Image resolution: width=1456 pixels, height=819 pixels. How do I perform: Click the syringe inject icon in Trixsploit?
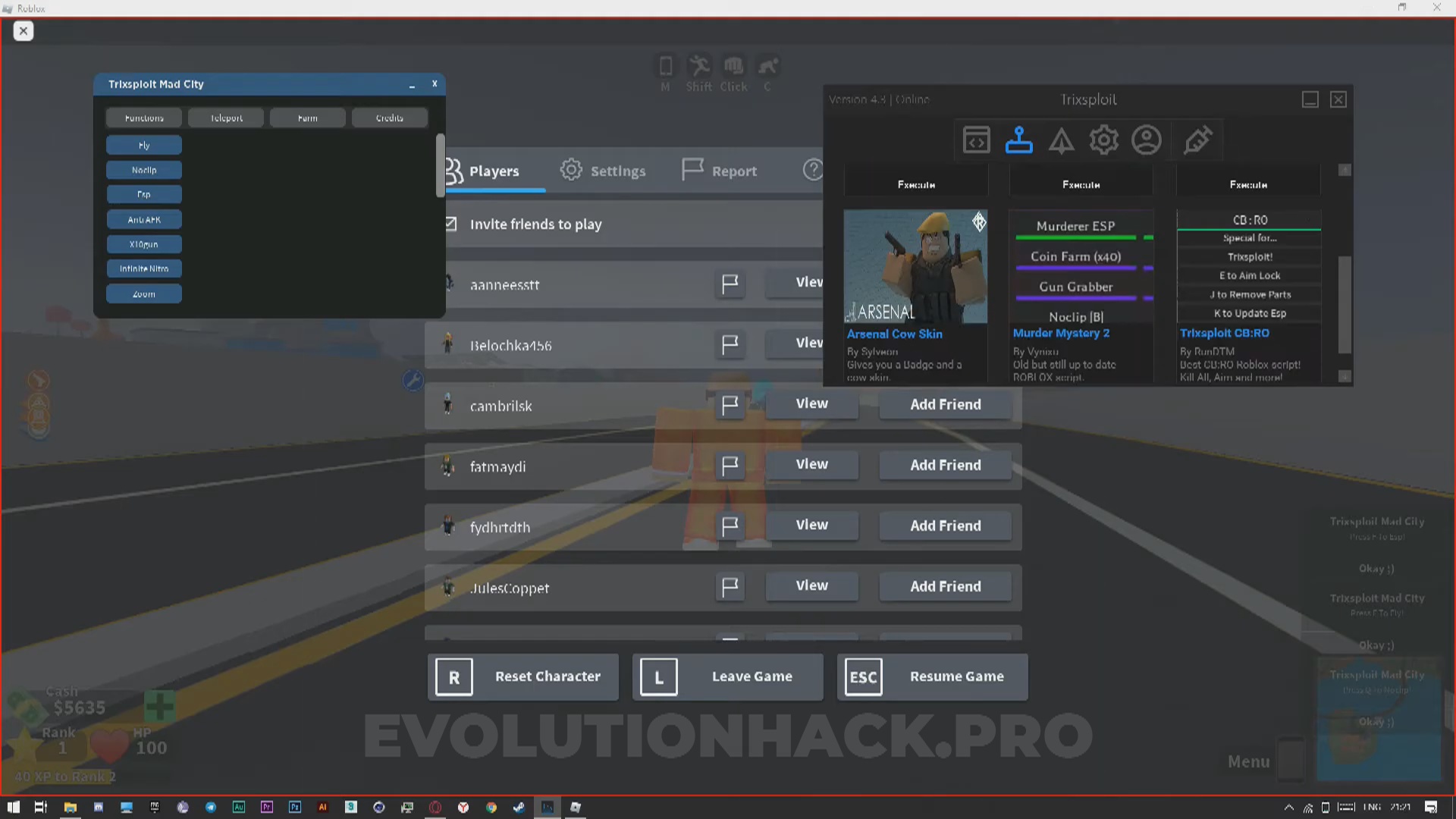point(1197,140)
